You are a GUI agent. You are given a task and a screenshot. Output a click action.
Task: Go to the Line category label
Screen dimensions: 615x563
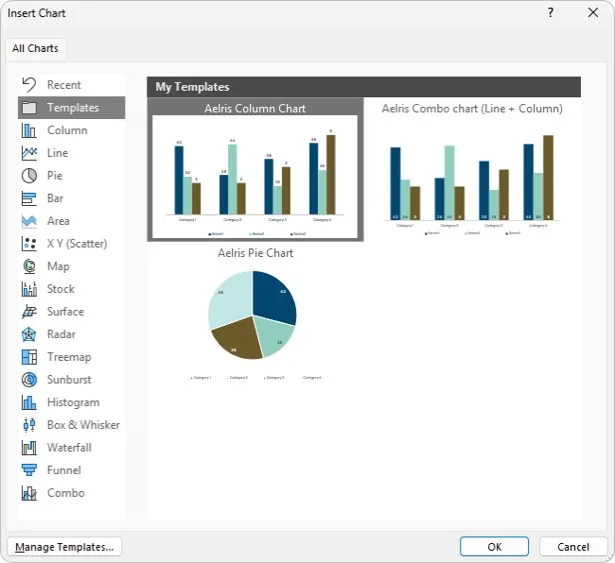[57, 153]
